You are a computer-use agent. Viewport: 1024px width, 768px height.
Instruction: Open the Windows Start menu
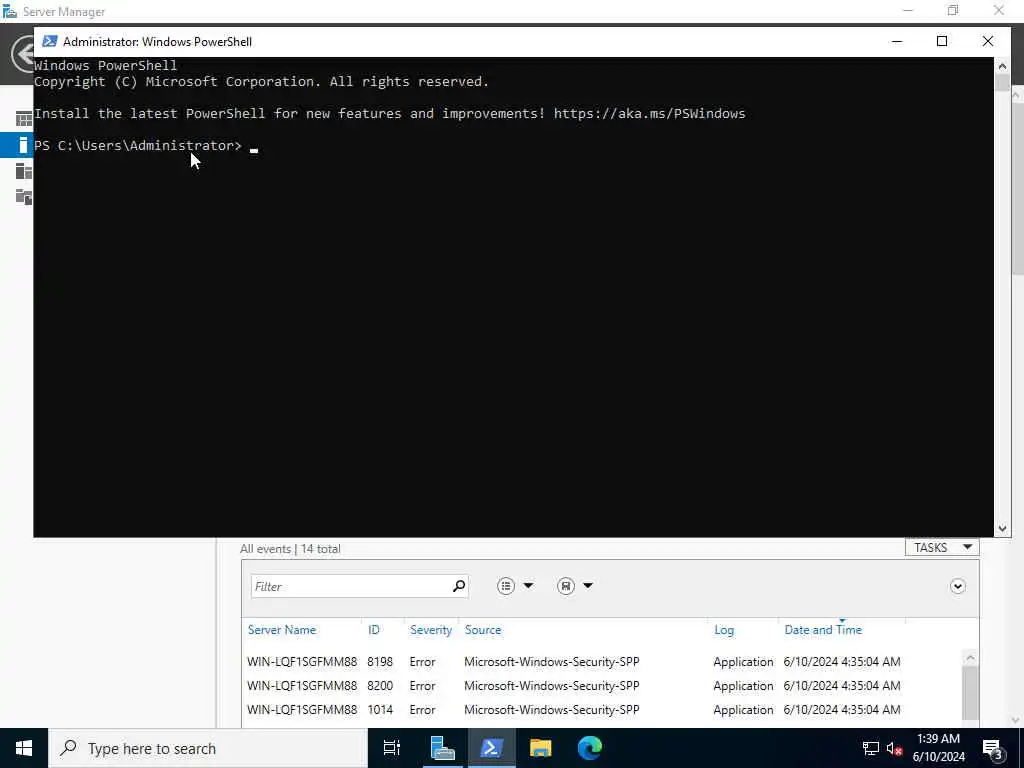[24, 748]
